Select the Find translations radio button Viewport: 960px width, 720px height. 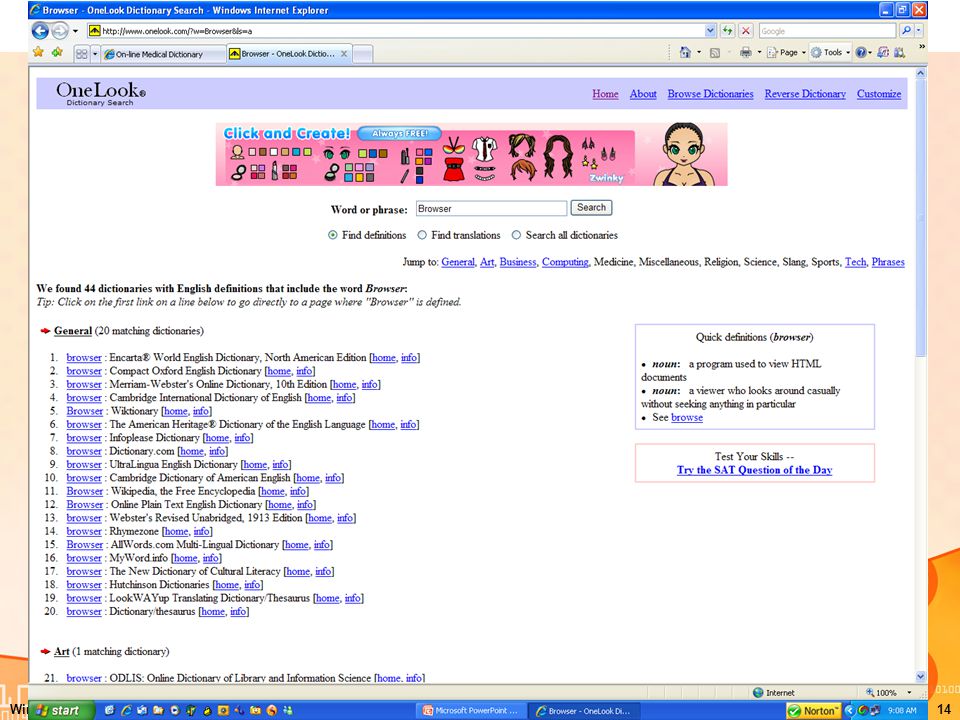point(422,235)
